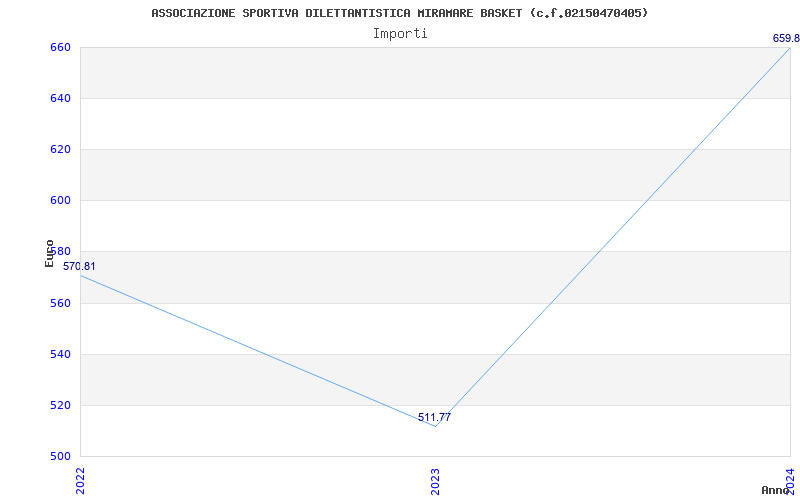Click the 560 y-axis tick label
Screen dimensions: 800x500
coord(60,304)
